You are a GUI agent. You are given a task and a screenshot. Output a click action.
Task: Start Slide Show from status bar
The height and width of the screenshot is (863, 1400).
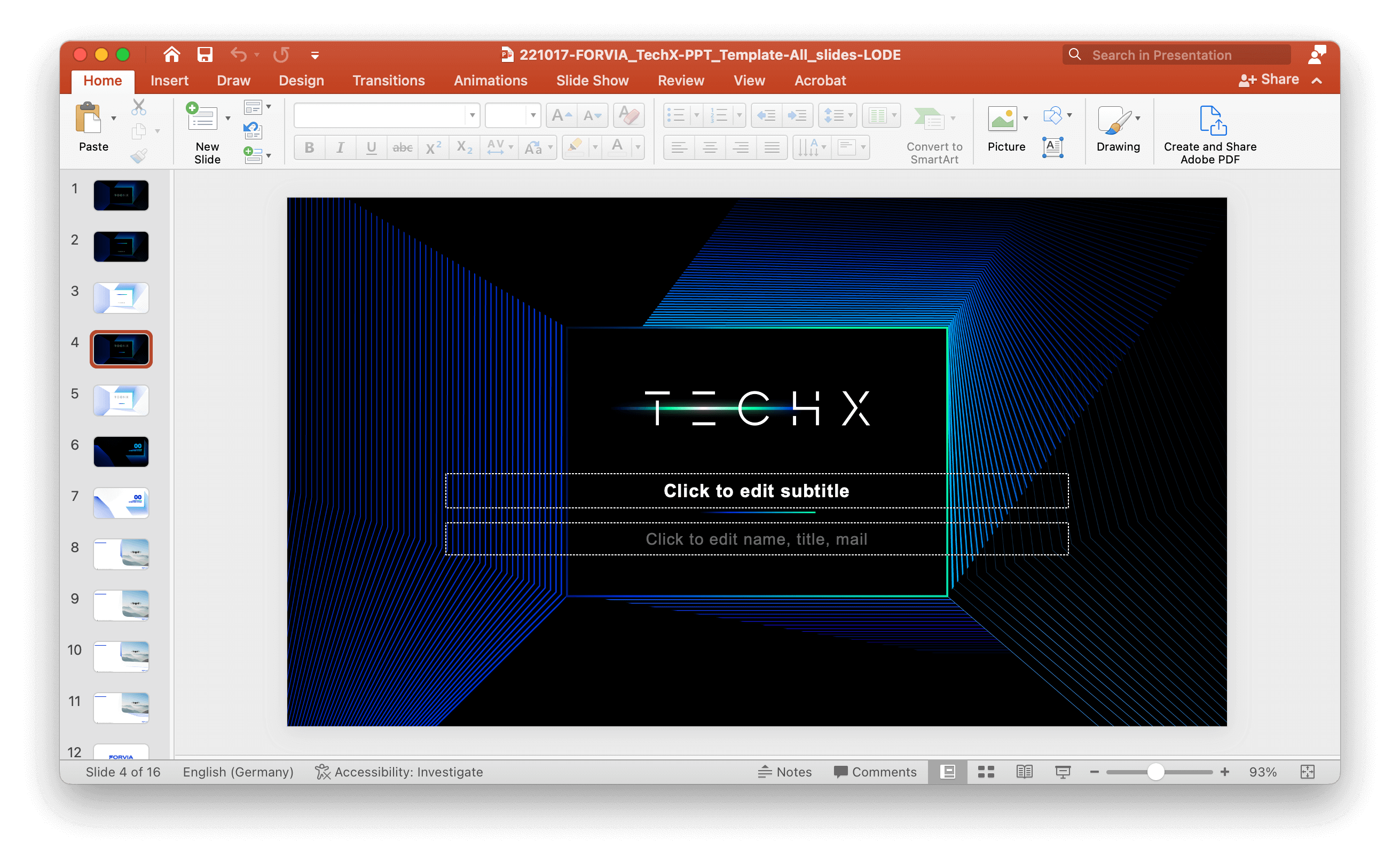(1063, 772)
